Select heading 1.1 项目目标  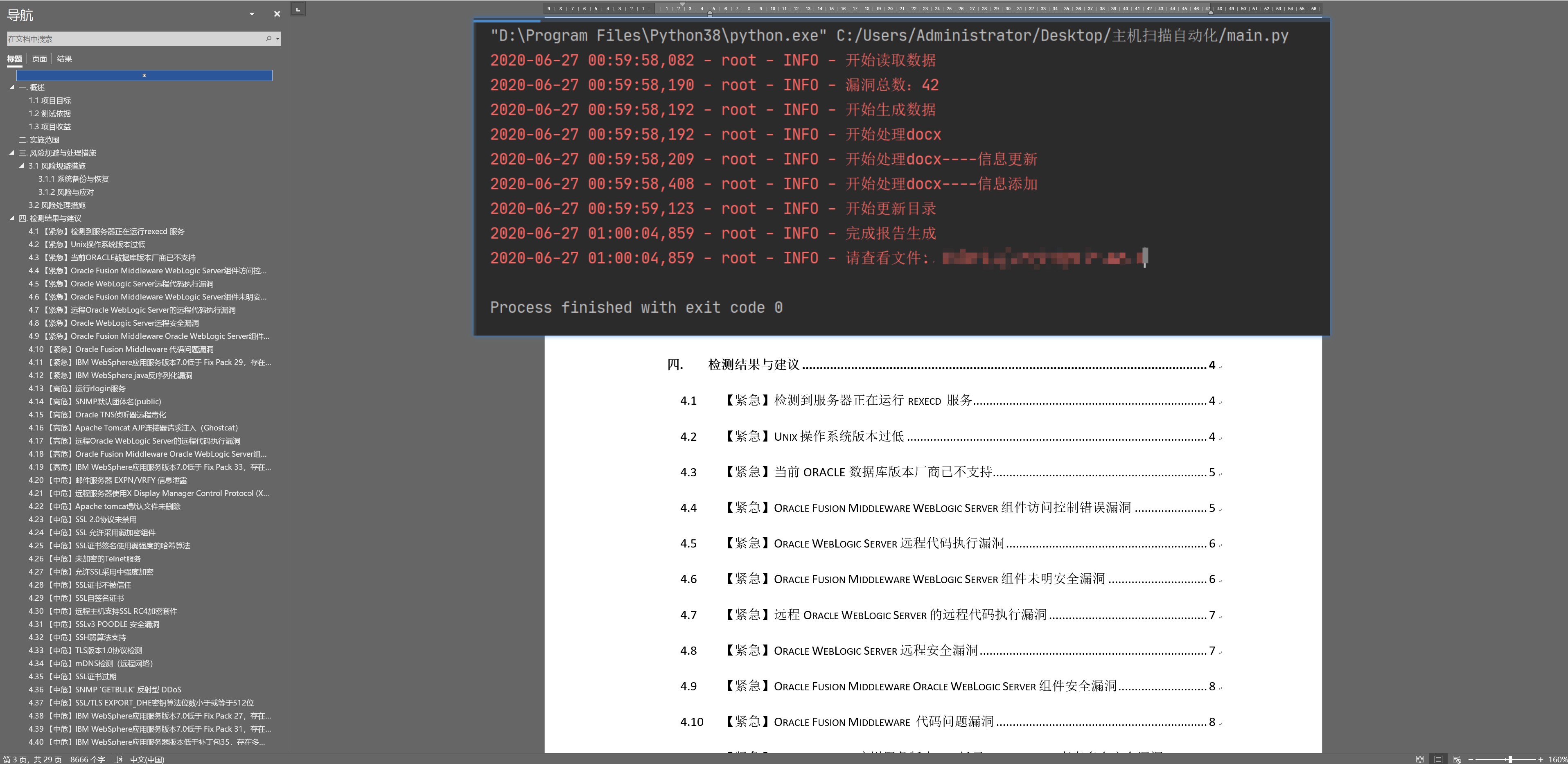coord(50,101)
